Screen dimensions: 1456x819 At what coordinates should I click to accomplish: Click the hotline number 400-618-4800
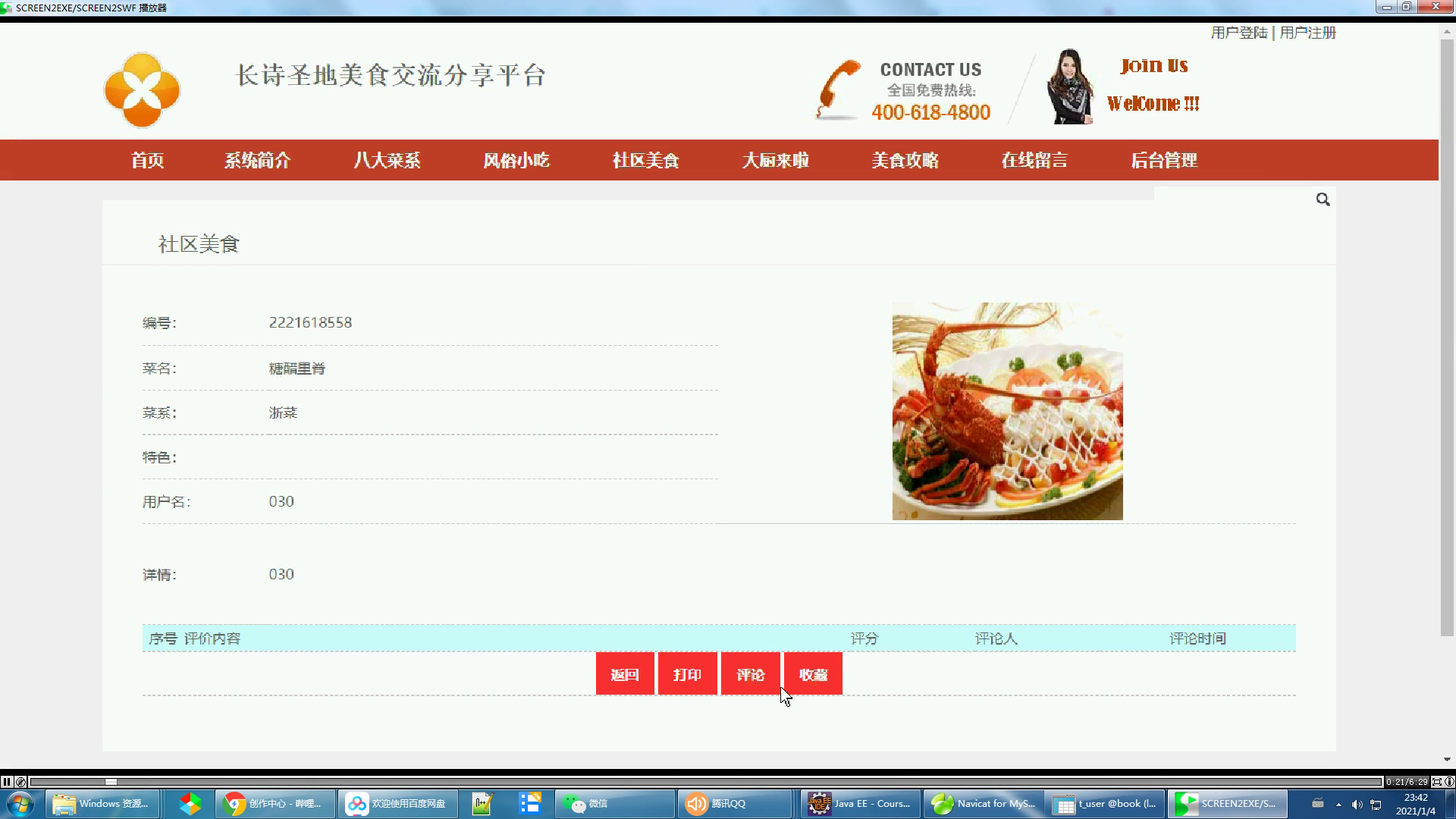[x=930, y=112]
